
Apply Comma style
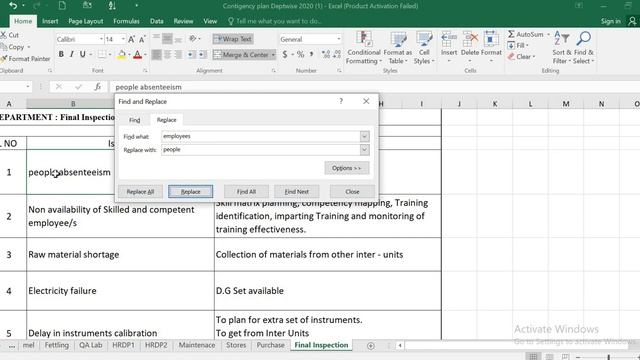[311, 54]
